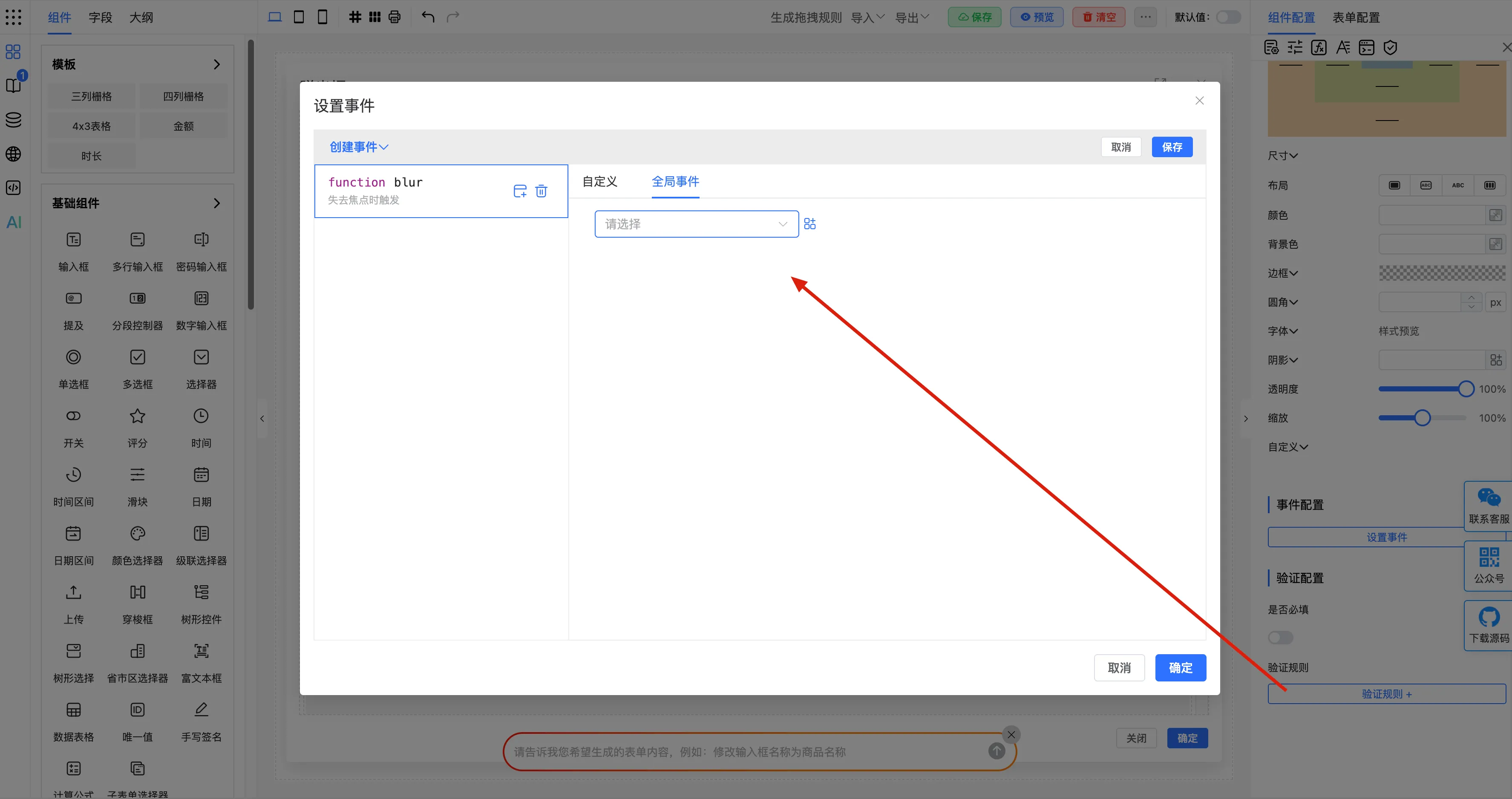The image size is (1512, 799).
Task: Click the tablet preview icon
Action: click(x=299, y=17)
